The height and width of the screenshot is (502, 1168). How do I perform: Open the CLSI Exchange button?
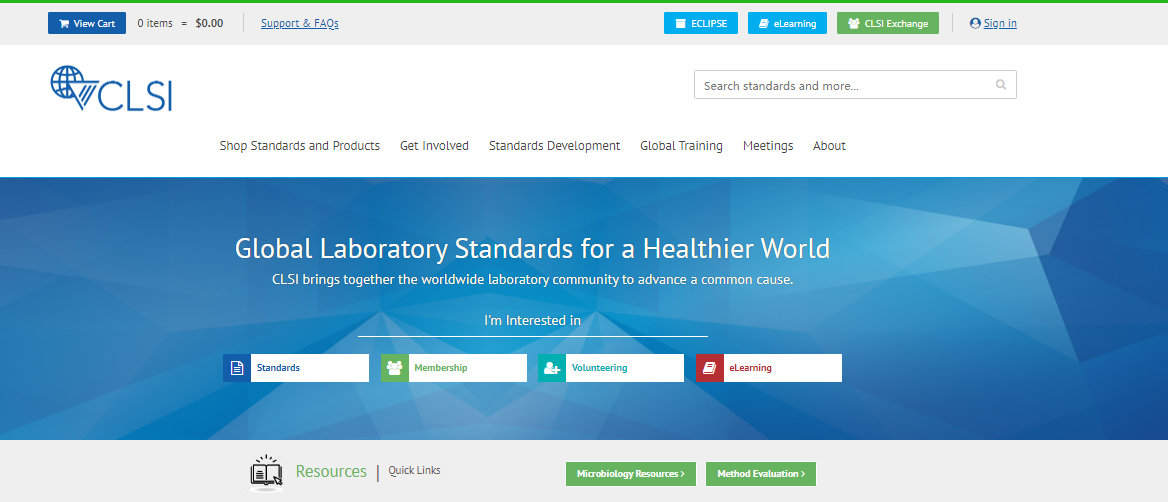point(888,23)
